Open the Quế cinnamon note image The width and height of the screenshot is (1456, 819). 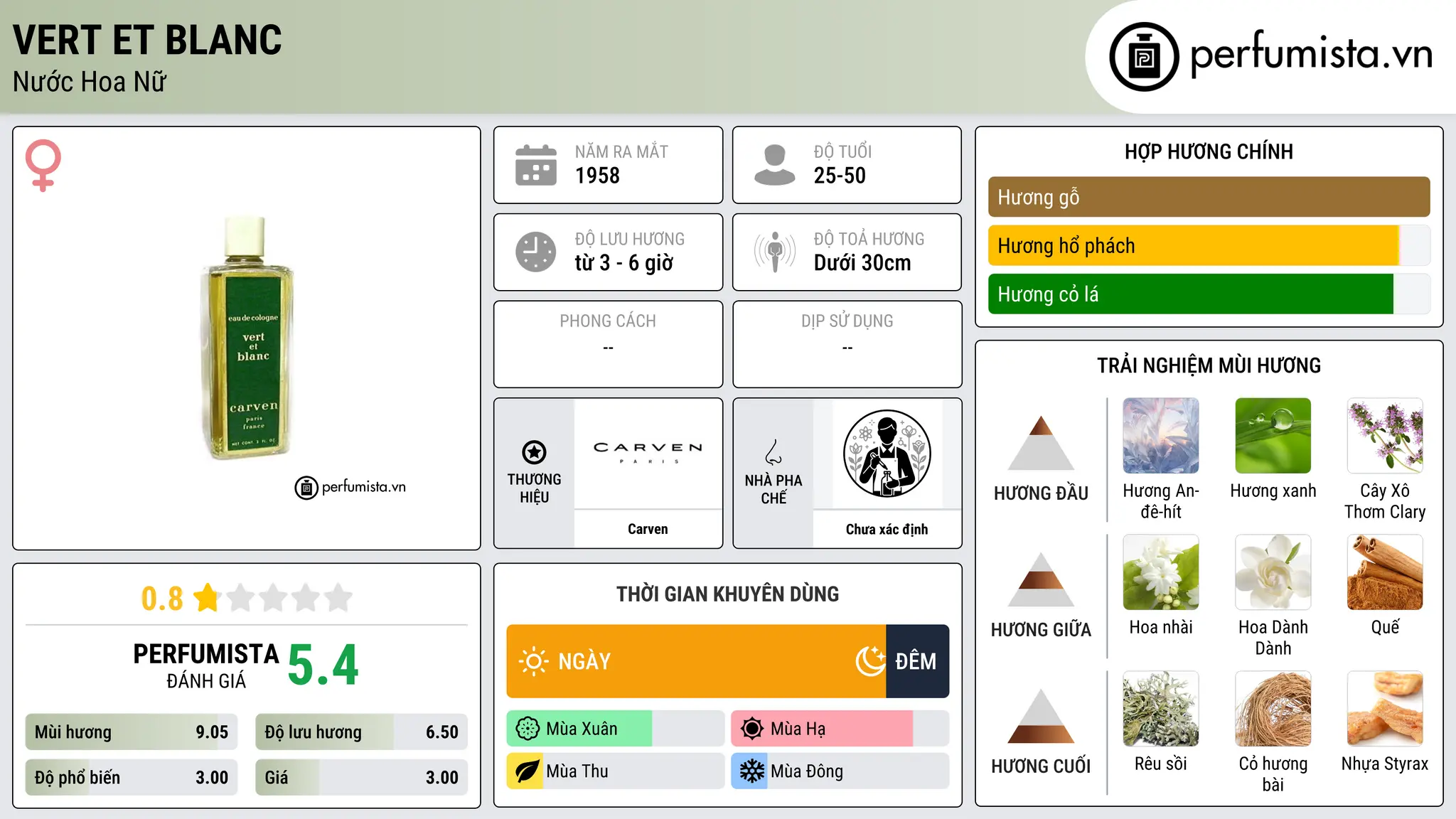coord(1385,572)
